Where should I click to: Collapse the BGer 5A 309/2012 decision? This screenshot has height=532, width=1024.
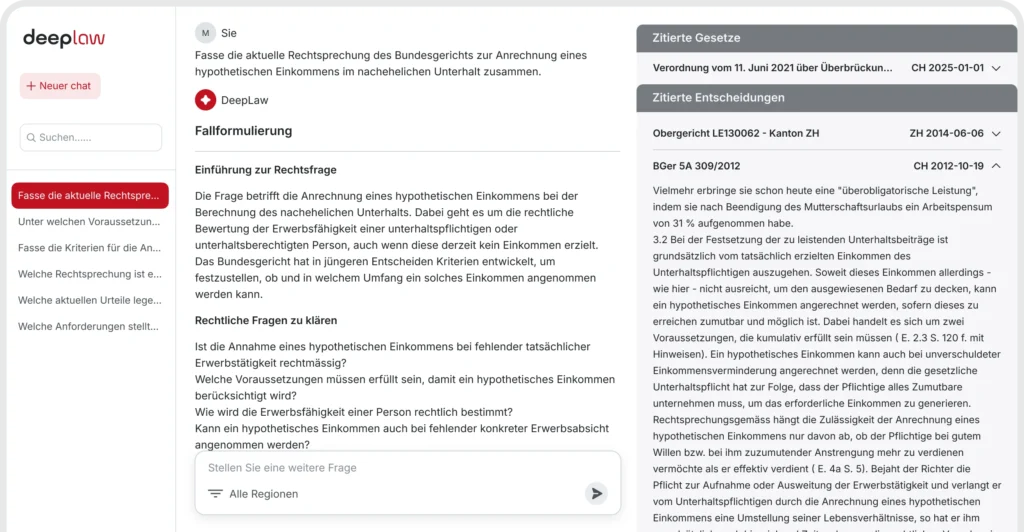tap(996, 166)
